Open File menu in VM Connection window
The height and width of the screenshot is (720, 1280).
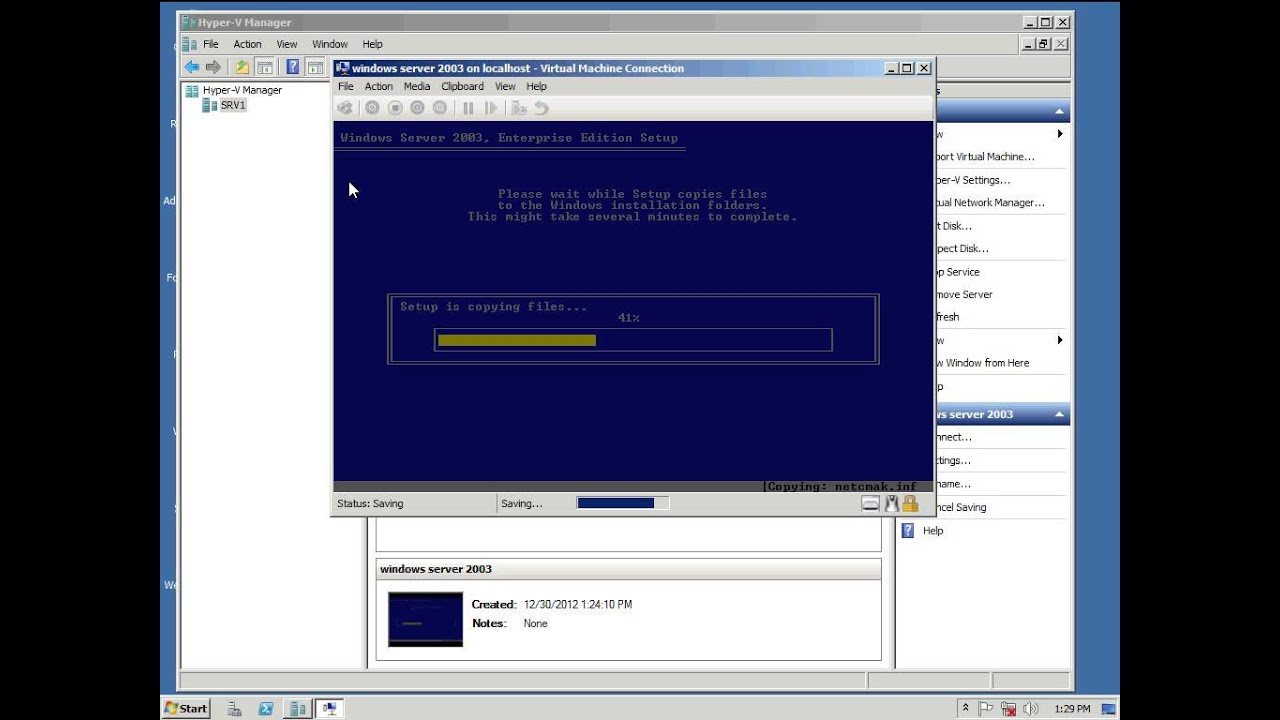coord(346,87)
